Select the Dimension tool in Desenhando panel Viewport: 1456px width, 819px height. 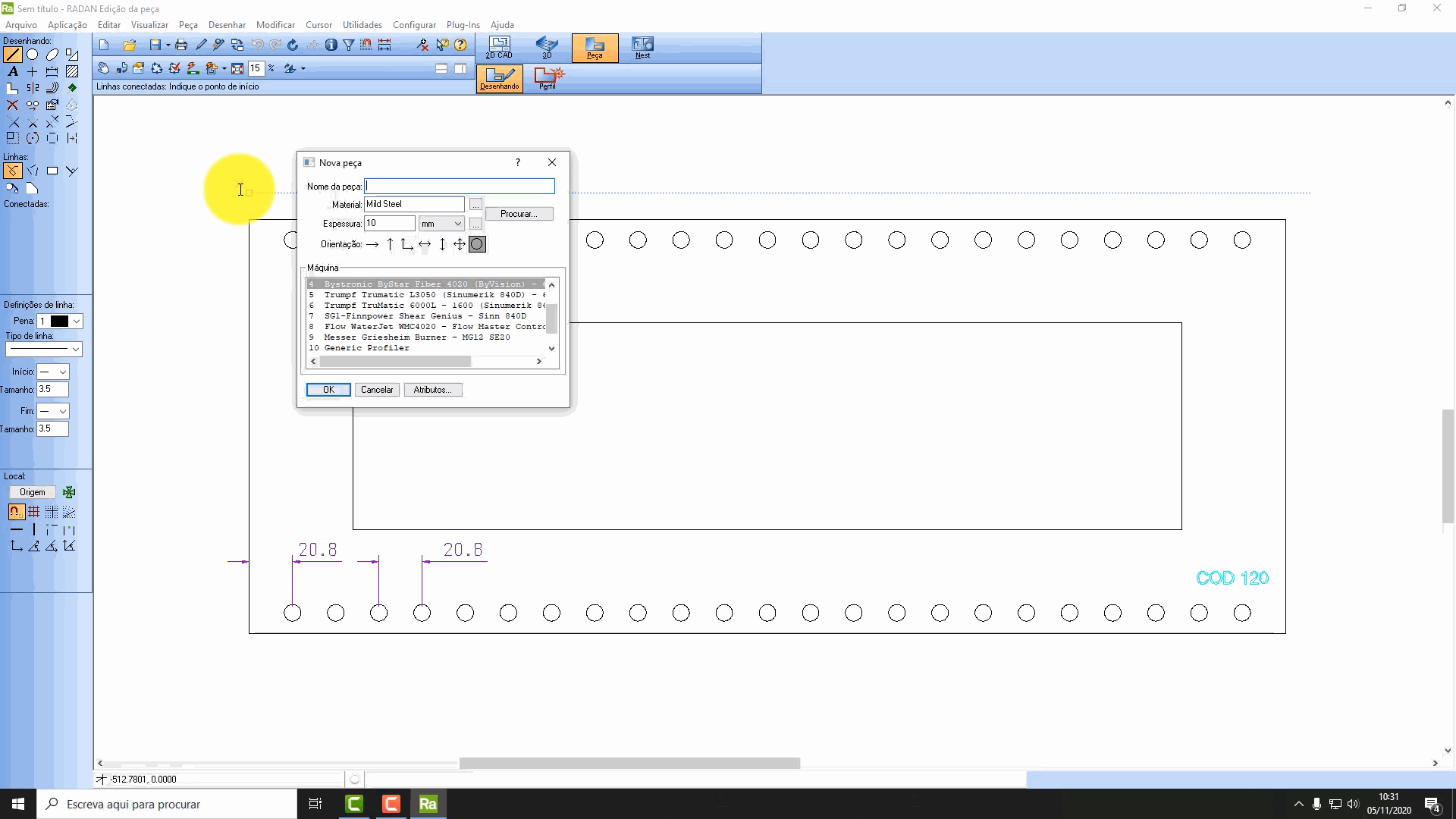point(52,71)
